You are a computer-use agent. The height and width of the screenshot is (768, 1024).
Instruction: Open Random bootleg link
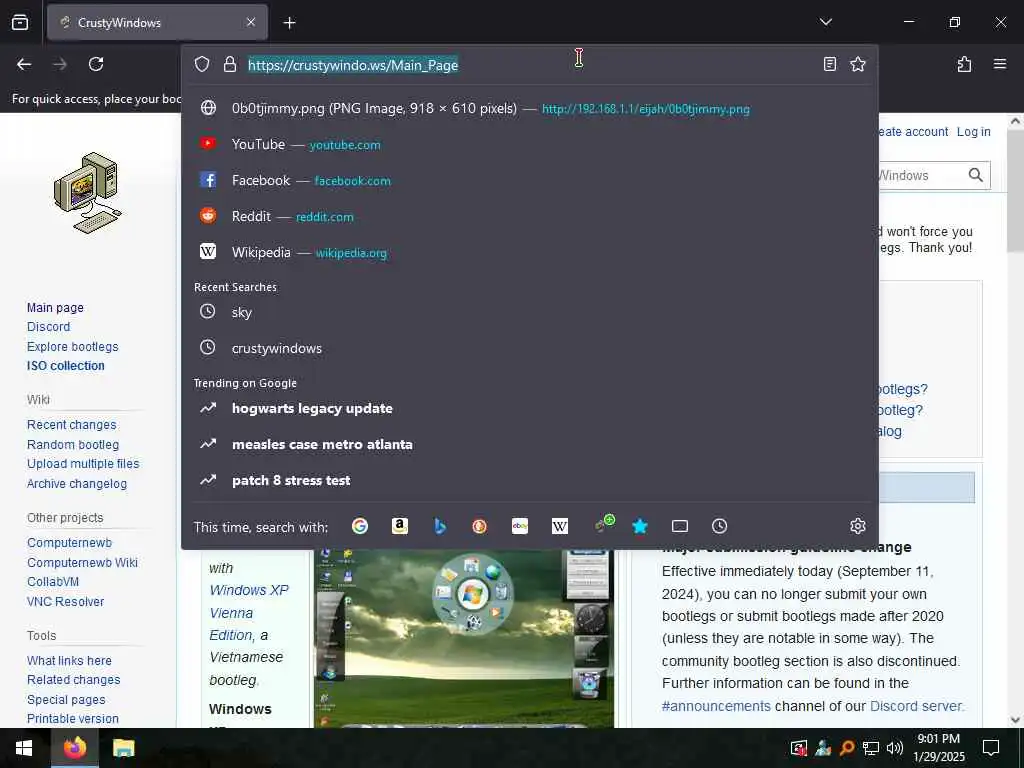(72, 445)
